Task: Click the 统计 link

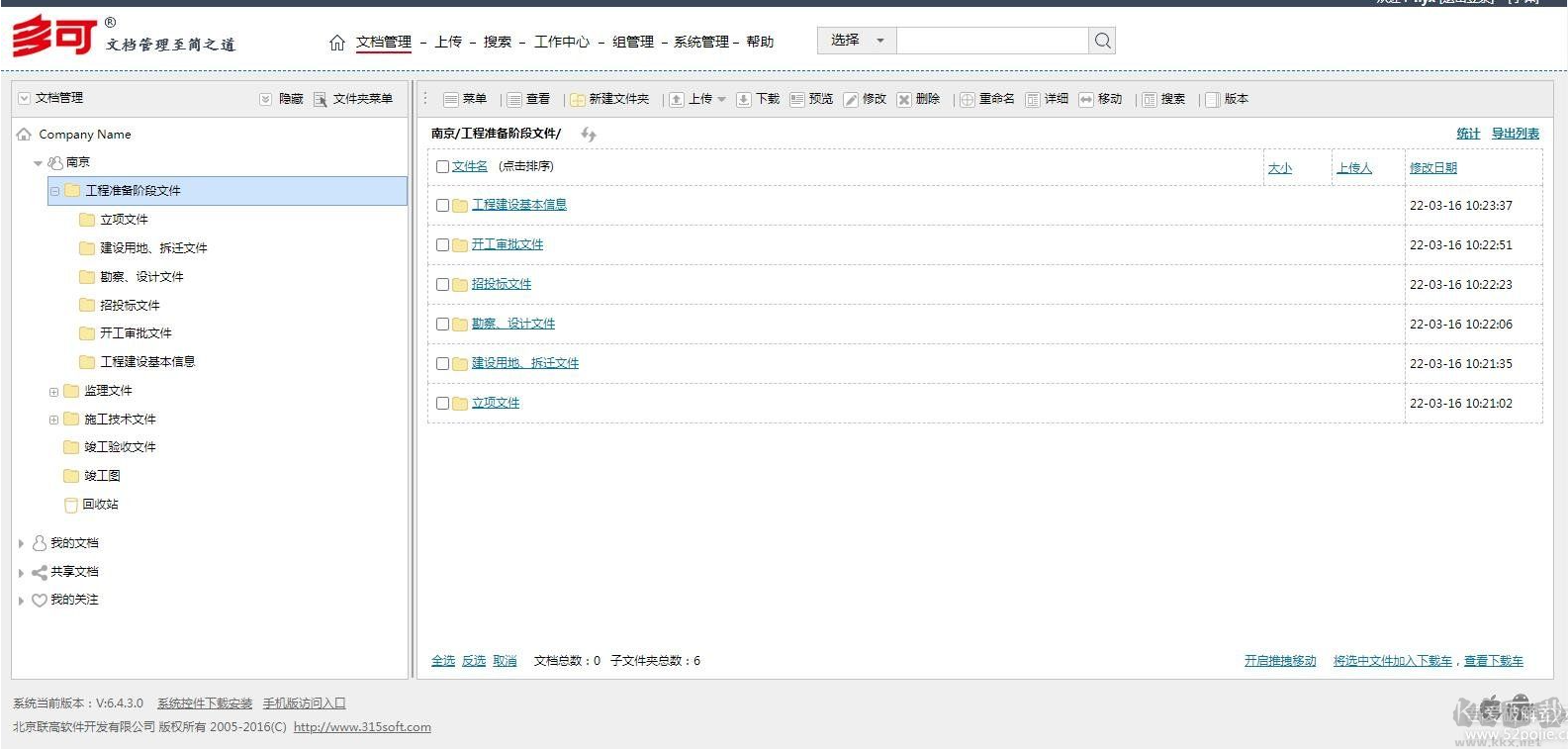Action: point(1468,134)
